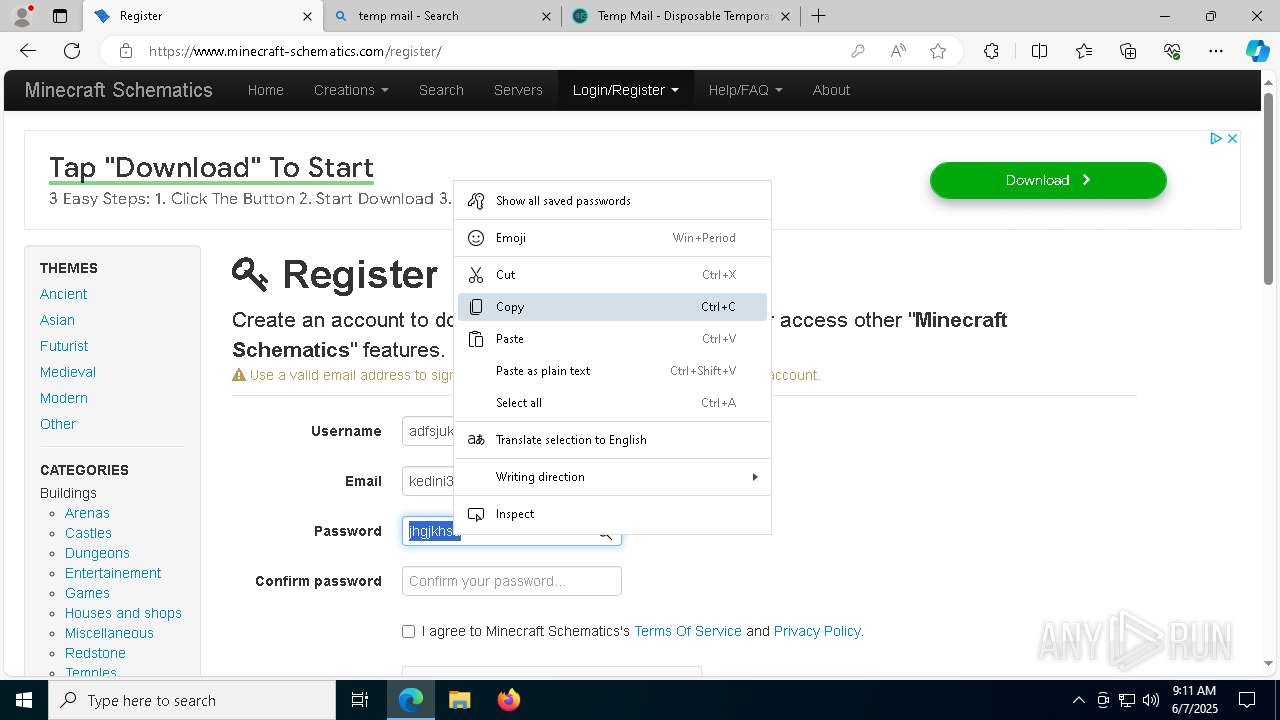Expand the Writing direction submenu
The image size is (1280, 720).
[x=613, y=477]
